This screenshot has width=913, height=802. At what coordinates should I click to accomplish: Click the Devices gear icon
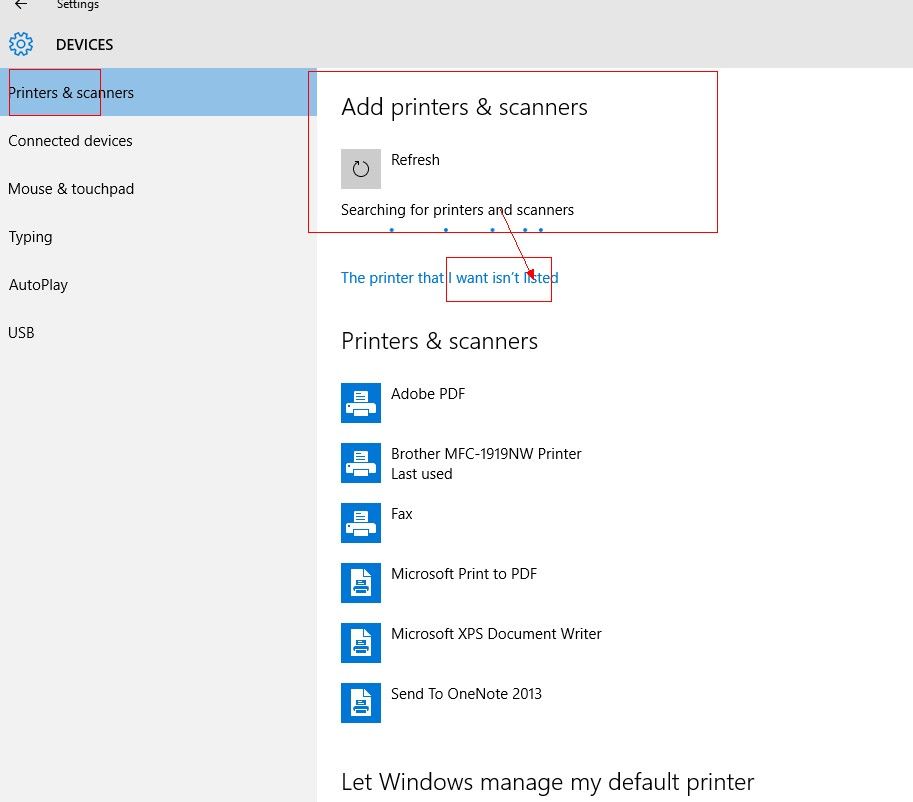21,45
